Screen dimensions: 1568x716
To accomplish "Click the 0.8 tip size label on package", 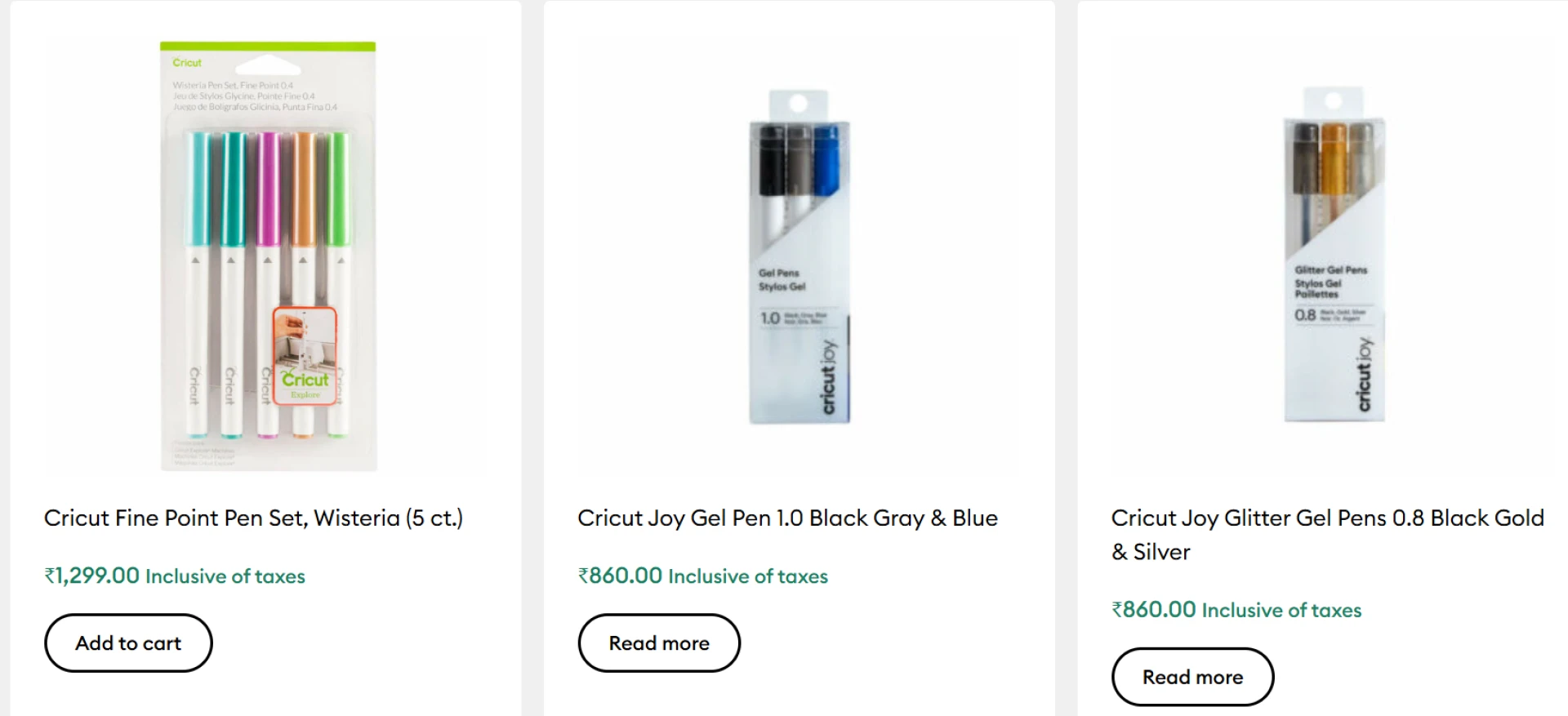I will click(x=1305, y=314).
